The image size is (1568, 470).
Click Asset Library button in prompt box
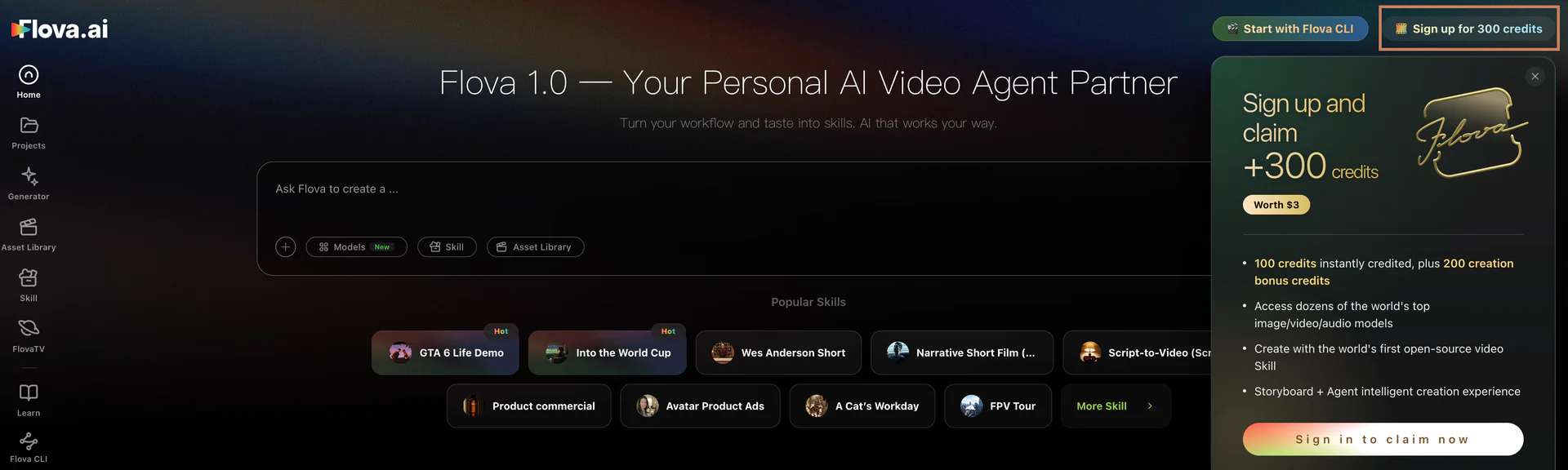click(535, 247)
